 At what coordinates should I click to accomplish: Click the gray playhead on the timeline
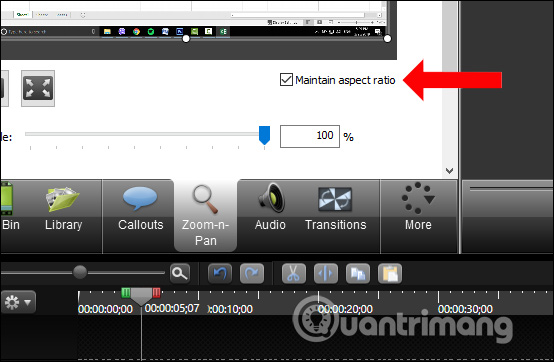pyautogui.click(x=141, y=296)
